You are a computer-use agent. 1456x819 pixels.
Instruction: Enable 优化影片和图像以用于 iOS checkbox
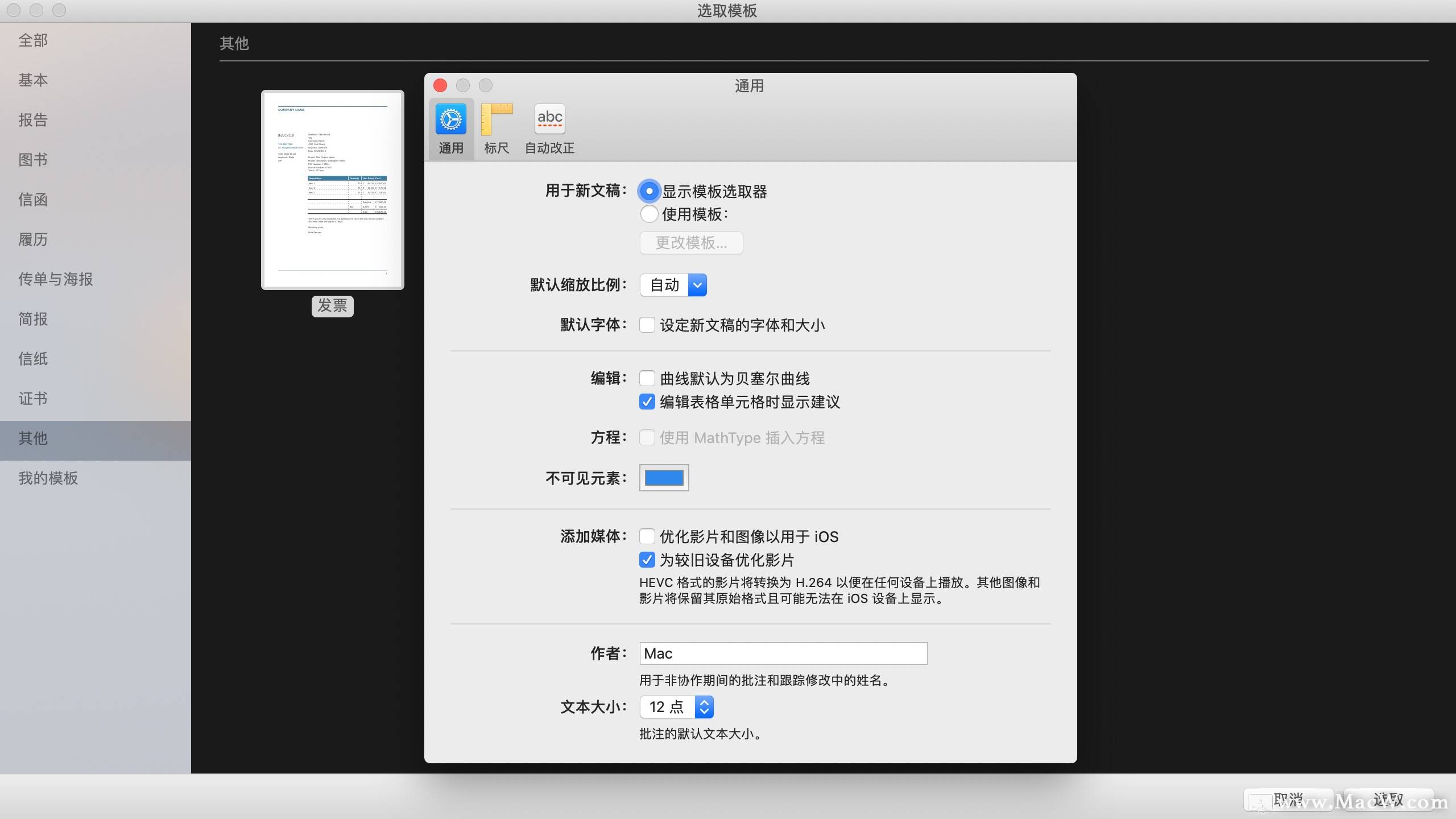pos(647,536)
